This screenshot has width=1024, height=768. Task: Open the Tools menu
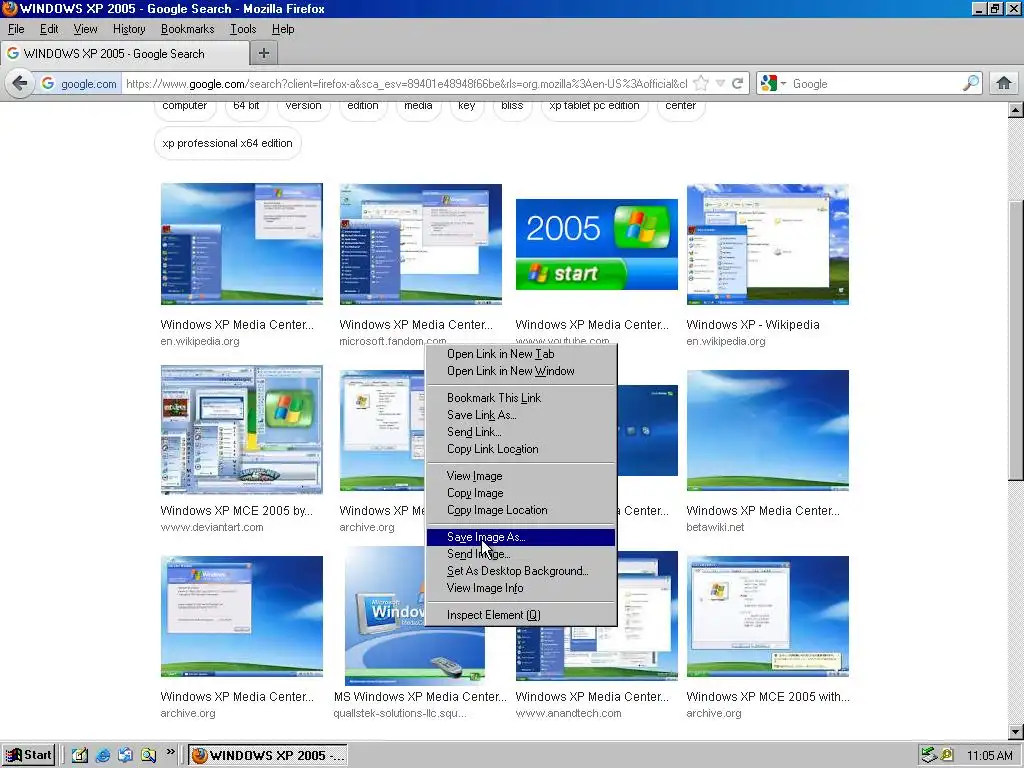tap(243, 29)
